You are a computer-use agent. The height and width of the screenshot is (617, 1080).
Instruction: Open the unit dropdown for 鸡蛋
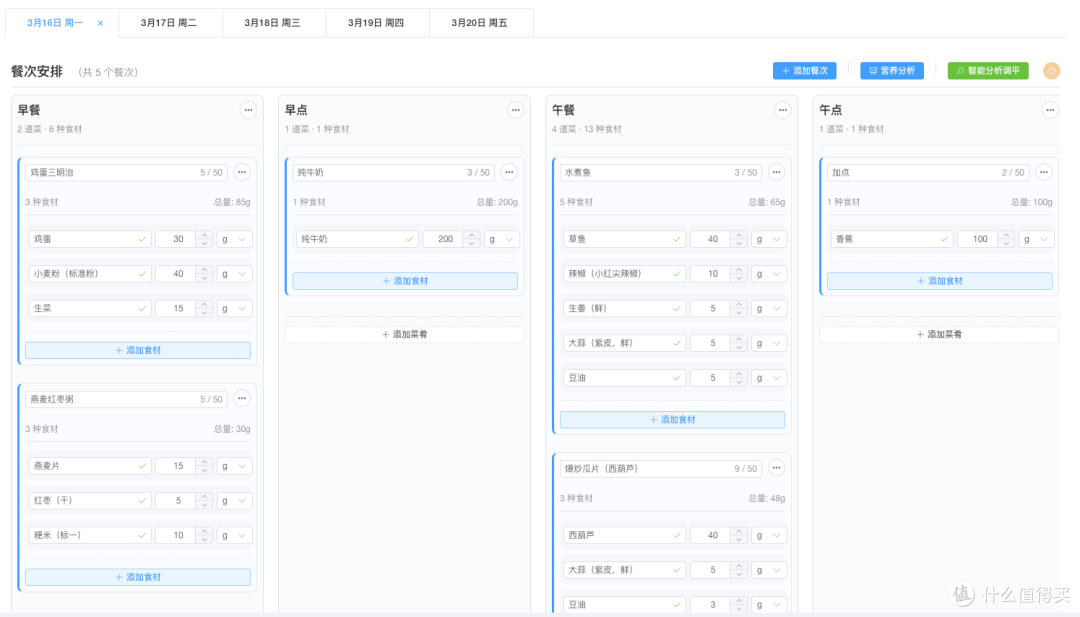(x=233, y=239)
